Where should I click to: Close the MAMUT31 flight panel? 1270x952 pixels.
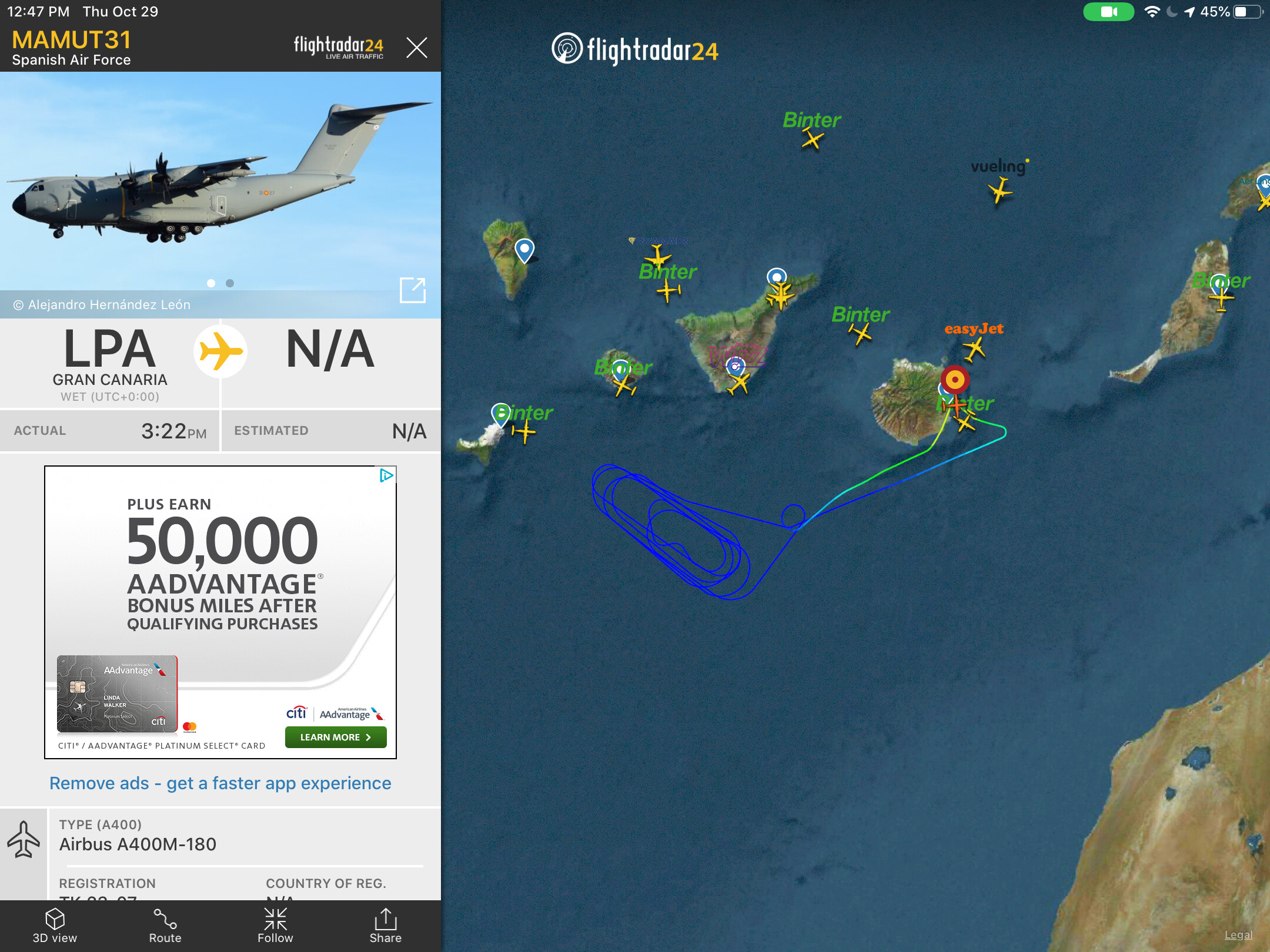tap(417, 47)
